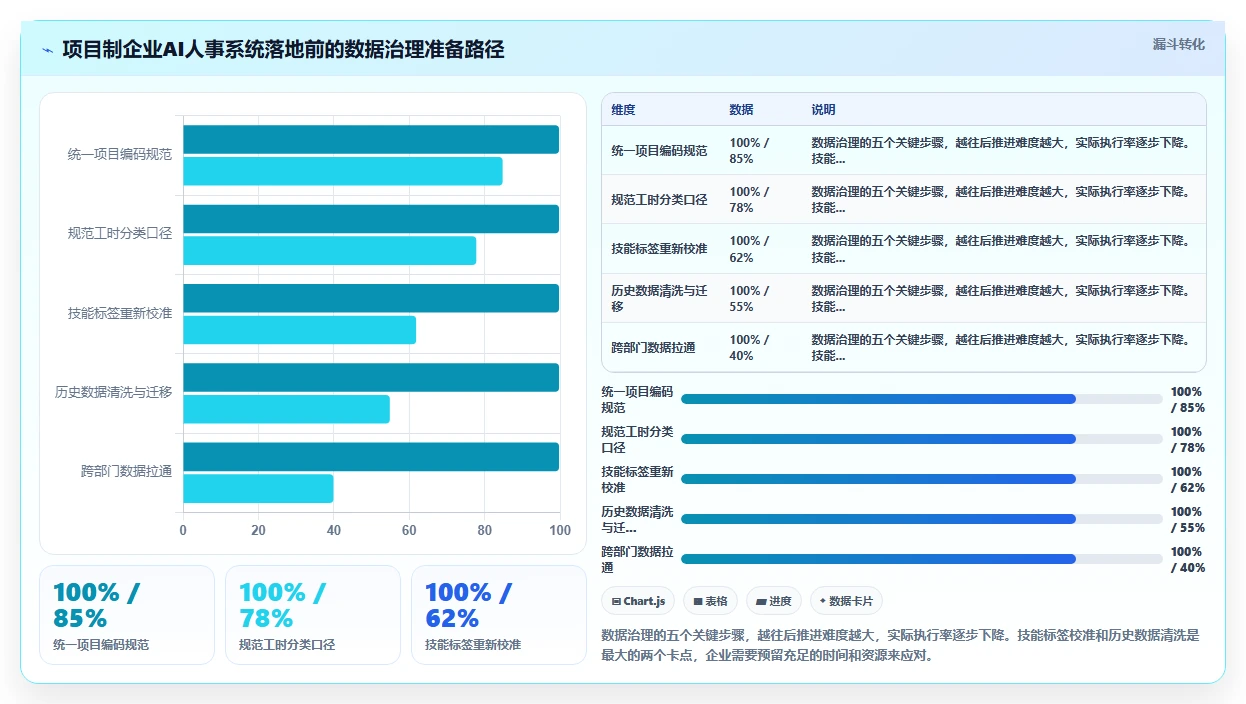This screenshot has width=1246, height=704.
Task: Select the 进度 chip
Action: coord(773,601)
